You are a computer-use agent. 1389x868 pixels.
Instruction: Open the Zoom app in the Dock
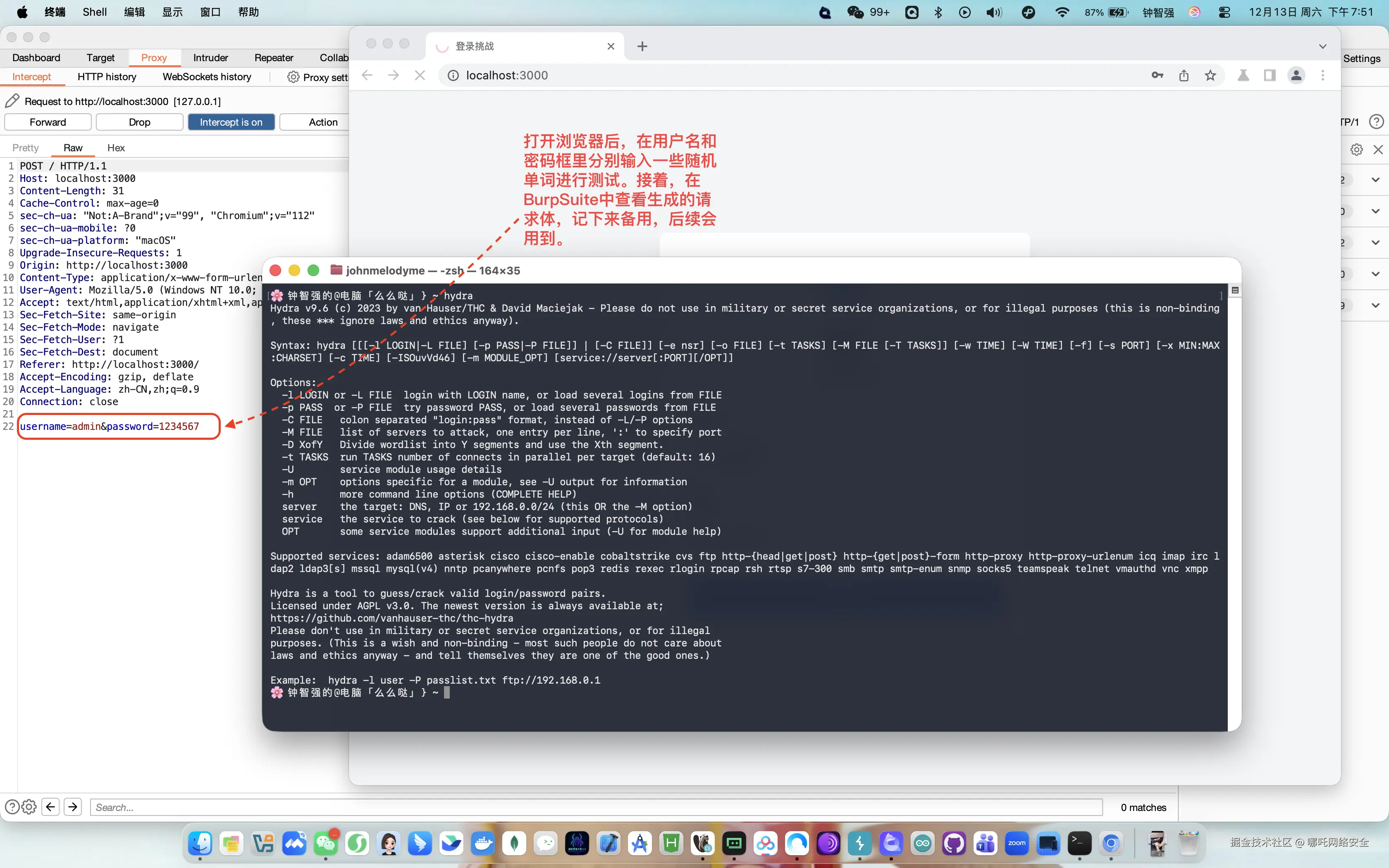tap(1017, 843)
